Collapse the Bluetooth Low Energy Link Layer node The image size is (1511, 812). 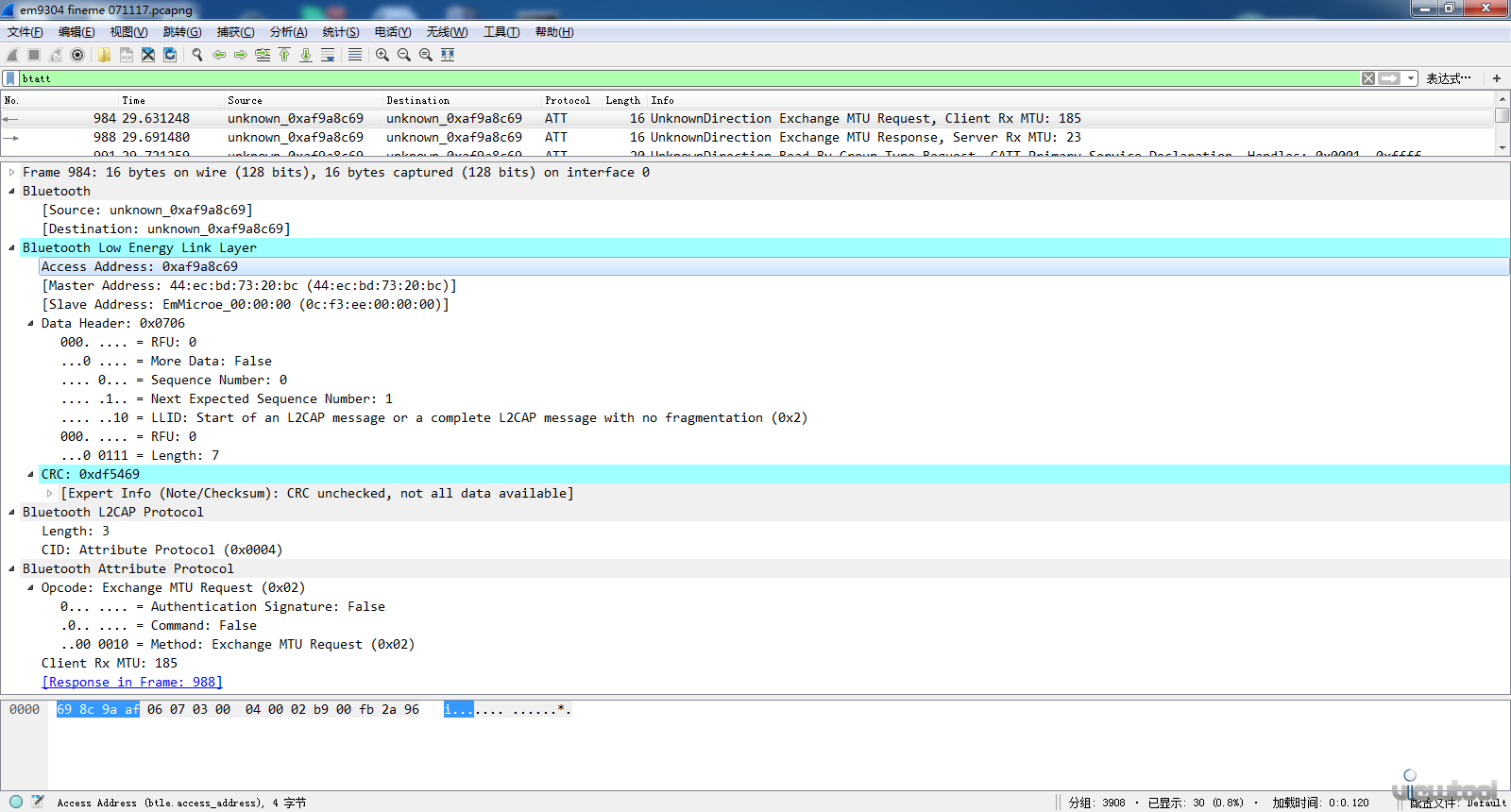pos(11,247)
